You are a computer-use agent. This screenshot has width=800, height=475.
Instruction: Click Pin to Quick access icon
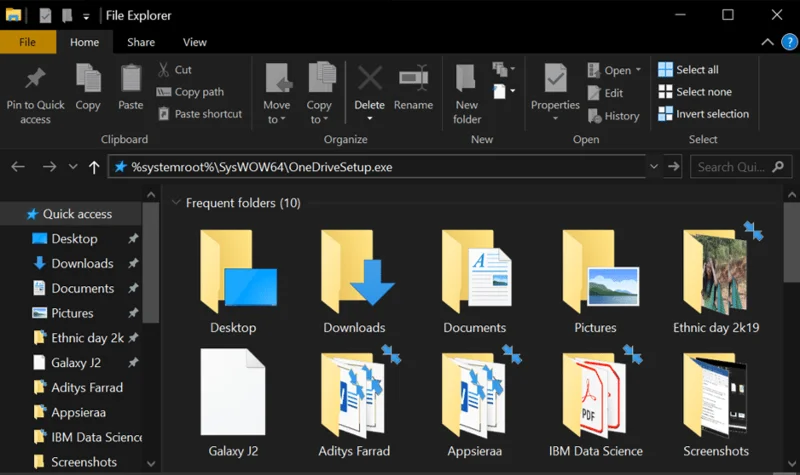click(x=35, y=78)
